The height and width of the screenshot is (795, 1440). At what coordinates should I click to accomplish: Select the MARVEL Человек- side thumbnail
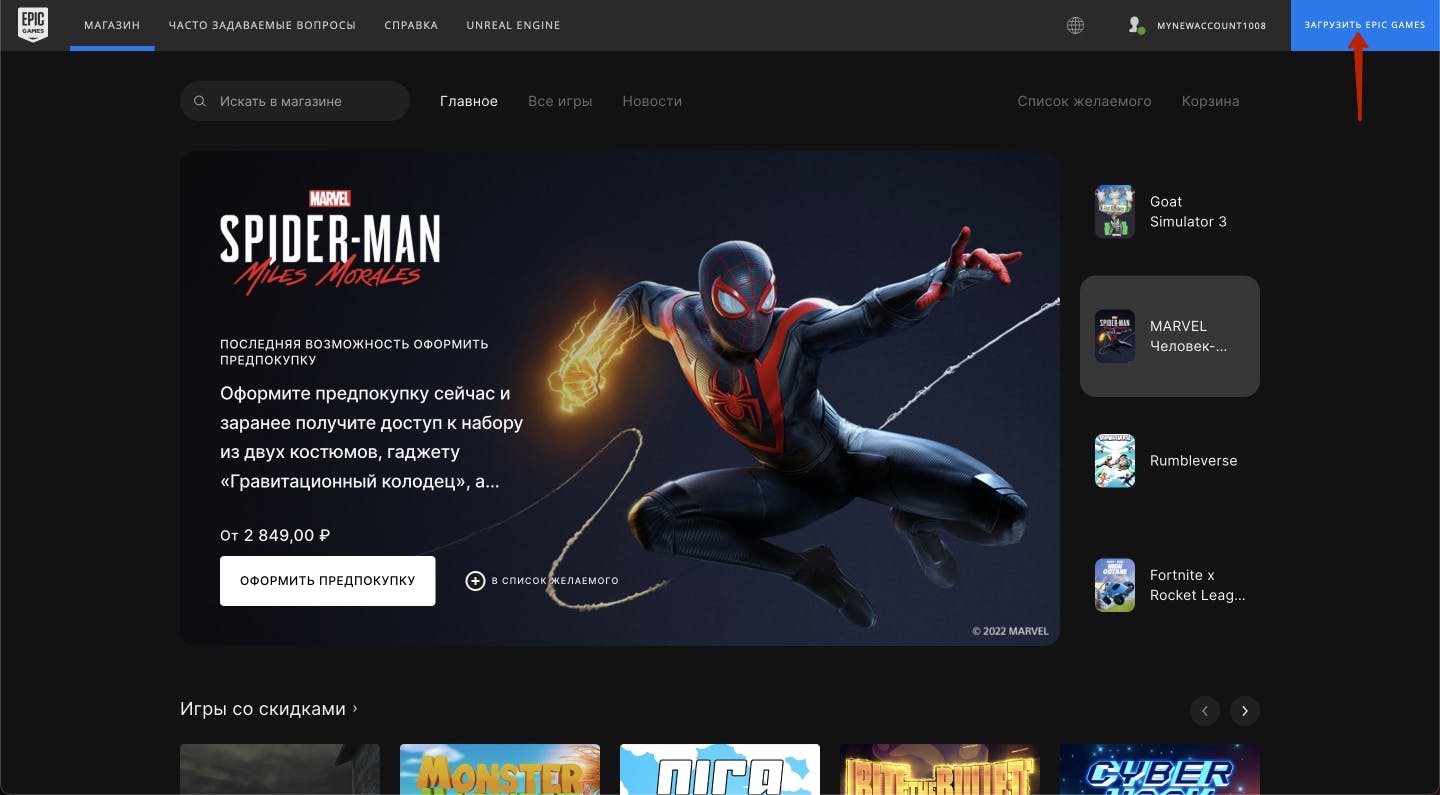click(x=1114, y=336)
